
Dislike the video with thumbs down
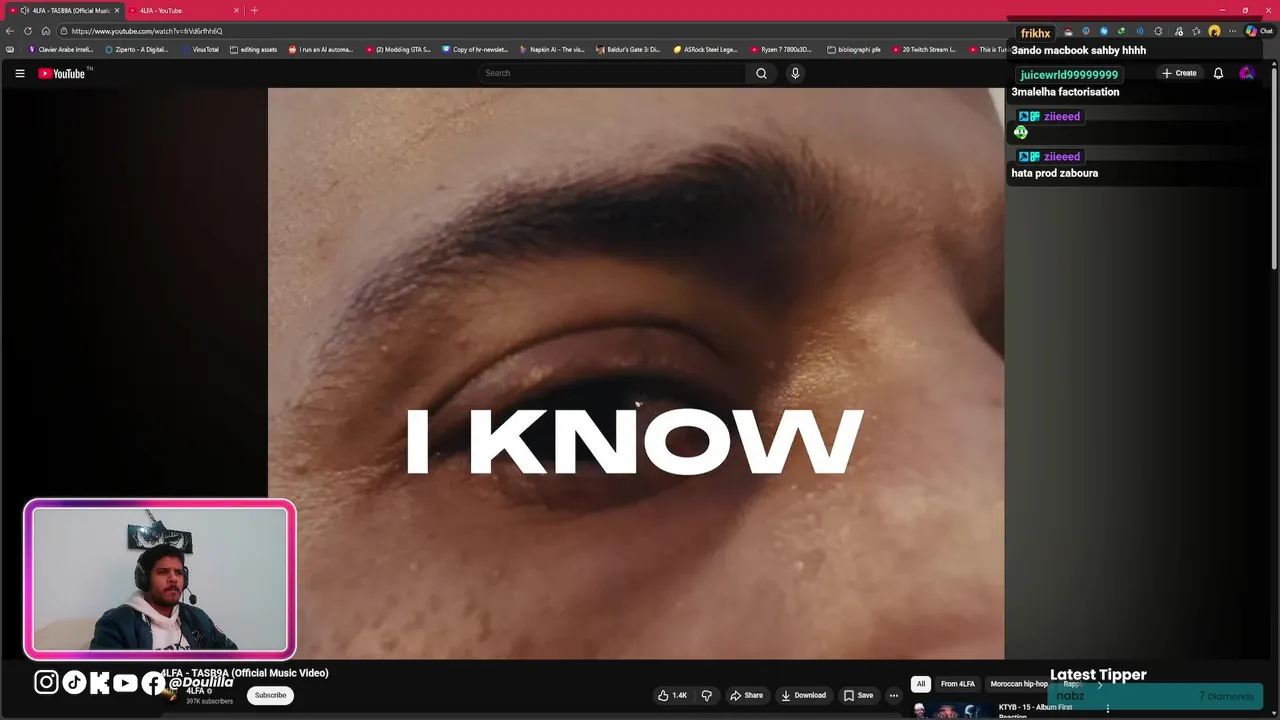point(707,695)
